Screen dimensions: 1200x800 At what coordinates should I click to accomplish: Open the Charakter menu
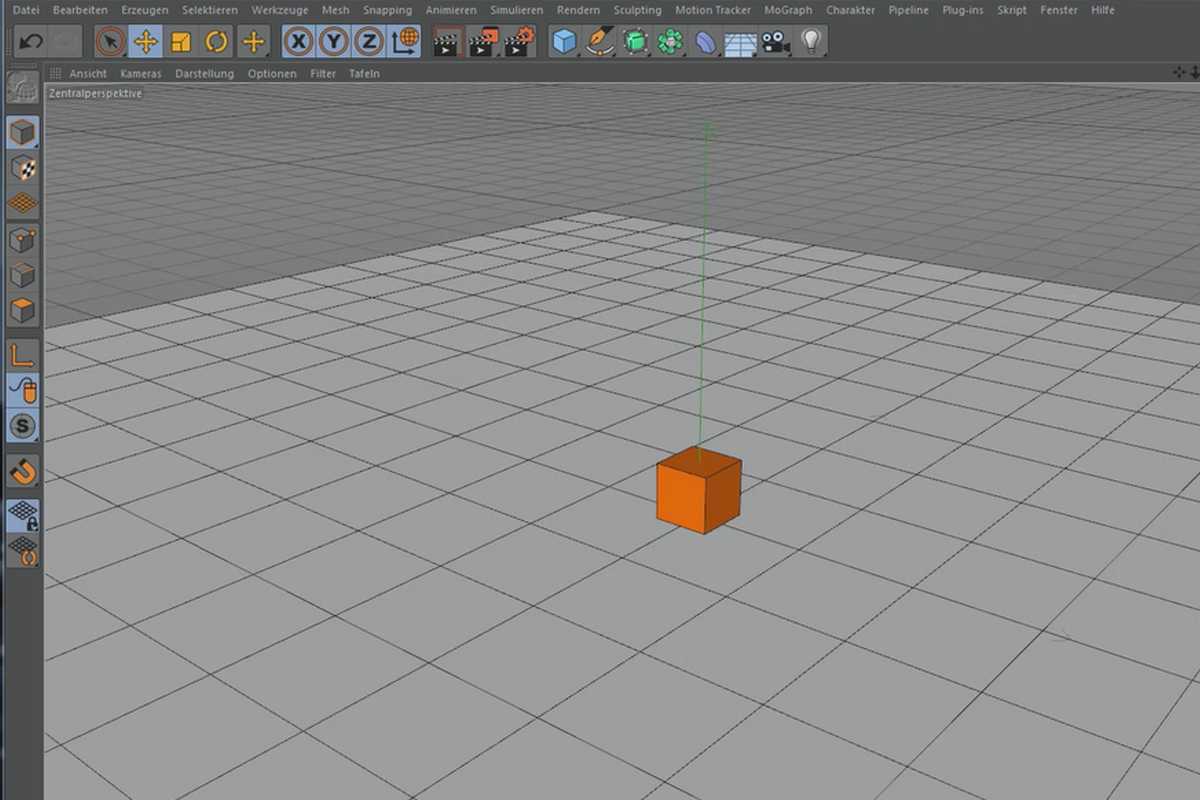pos(851,10)
